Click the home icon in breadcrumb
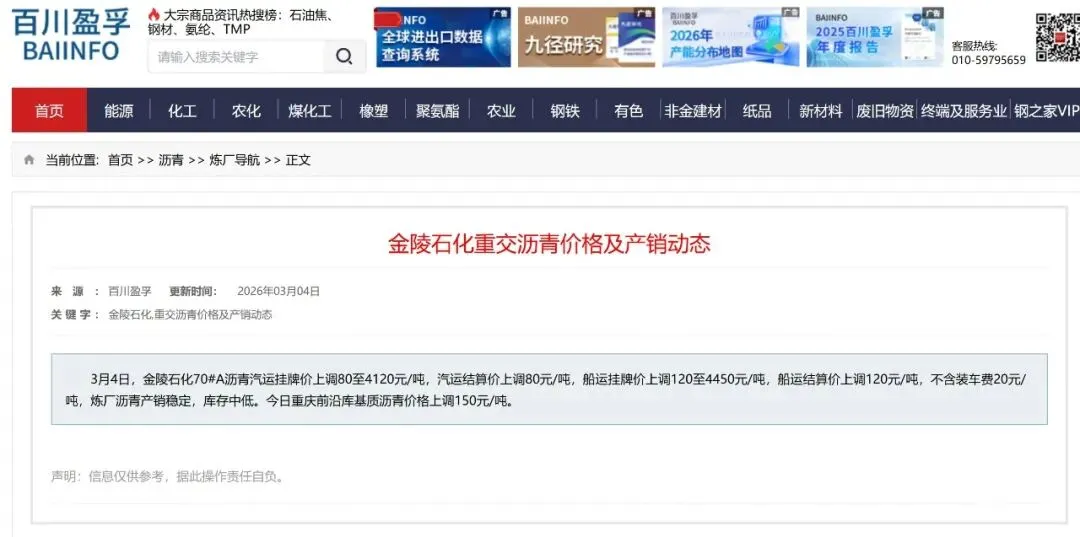Screen dimensions: 1080x537 [29, 160]
